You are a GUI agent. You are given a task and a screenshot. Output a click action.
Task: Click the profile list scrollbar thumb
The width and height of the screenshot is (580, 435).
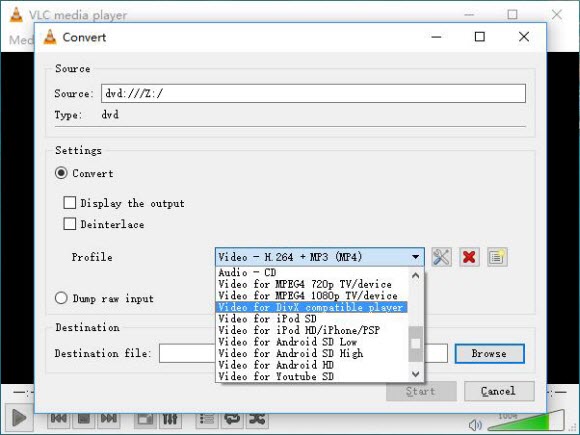pos(415,344)
